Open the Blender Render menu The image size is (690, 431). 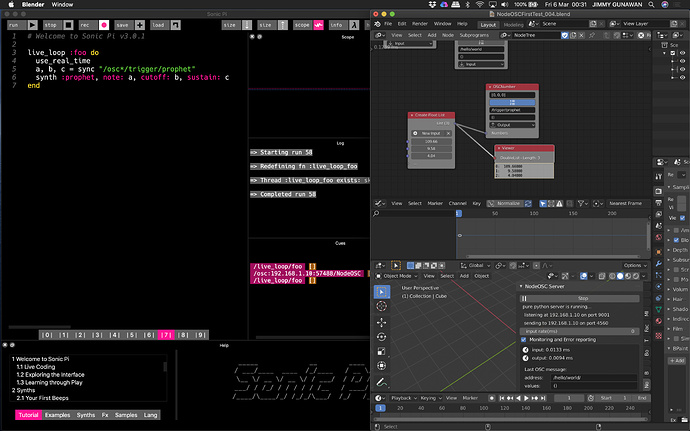click(x=420, y=24)
